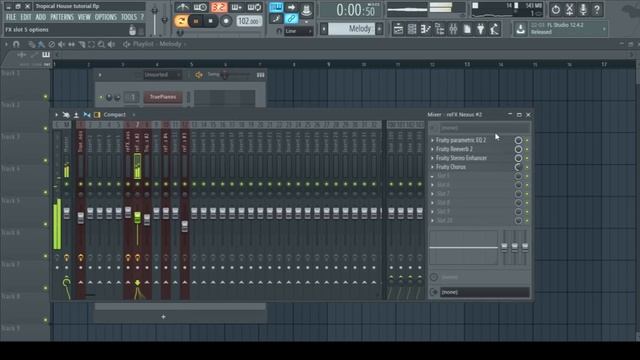This screenshot has height=360, width=640.
Task: Click the multilink controllers link icon
Action: pos(291,18)
